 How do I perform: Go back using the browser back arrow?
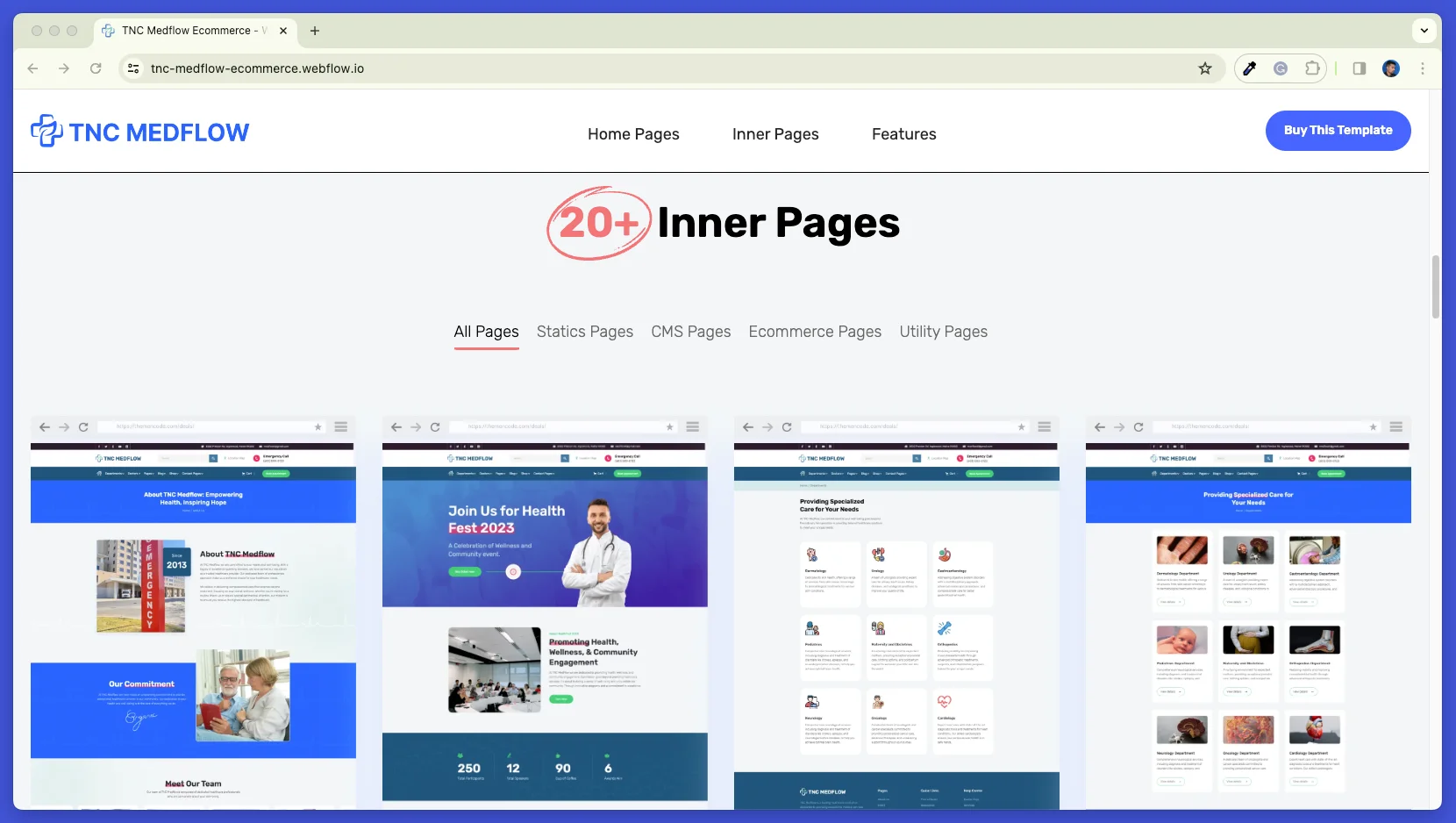32,68
